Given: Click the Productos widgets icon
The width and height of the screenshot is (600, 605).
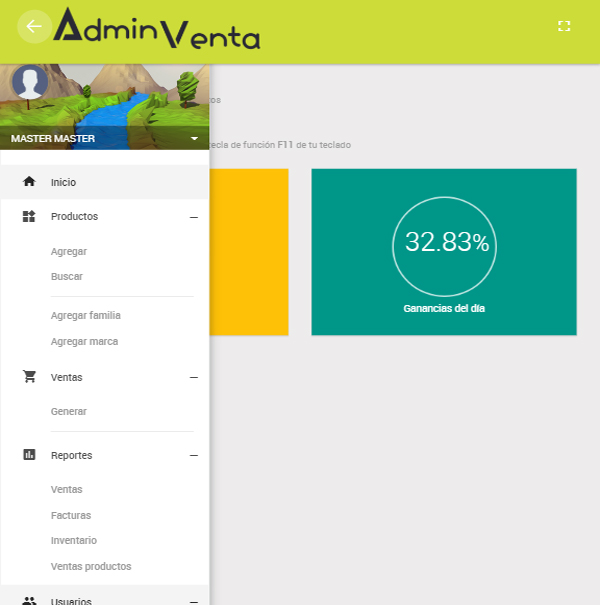Looking at the screenshot, I should (x=29, y=216).
